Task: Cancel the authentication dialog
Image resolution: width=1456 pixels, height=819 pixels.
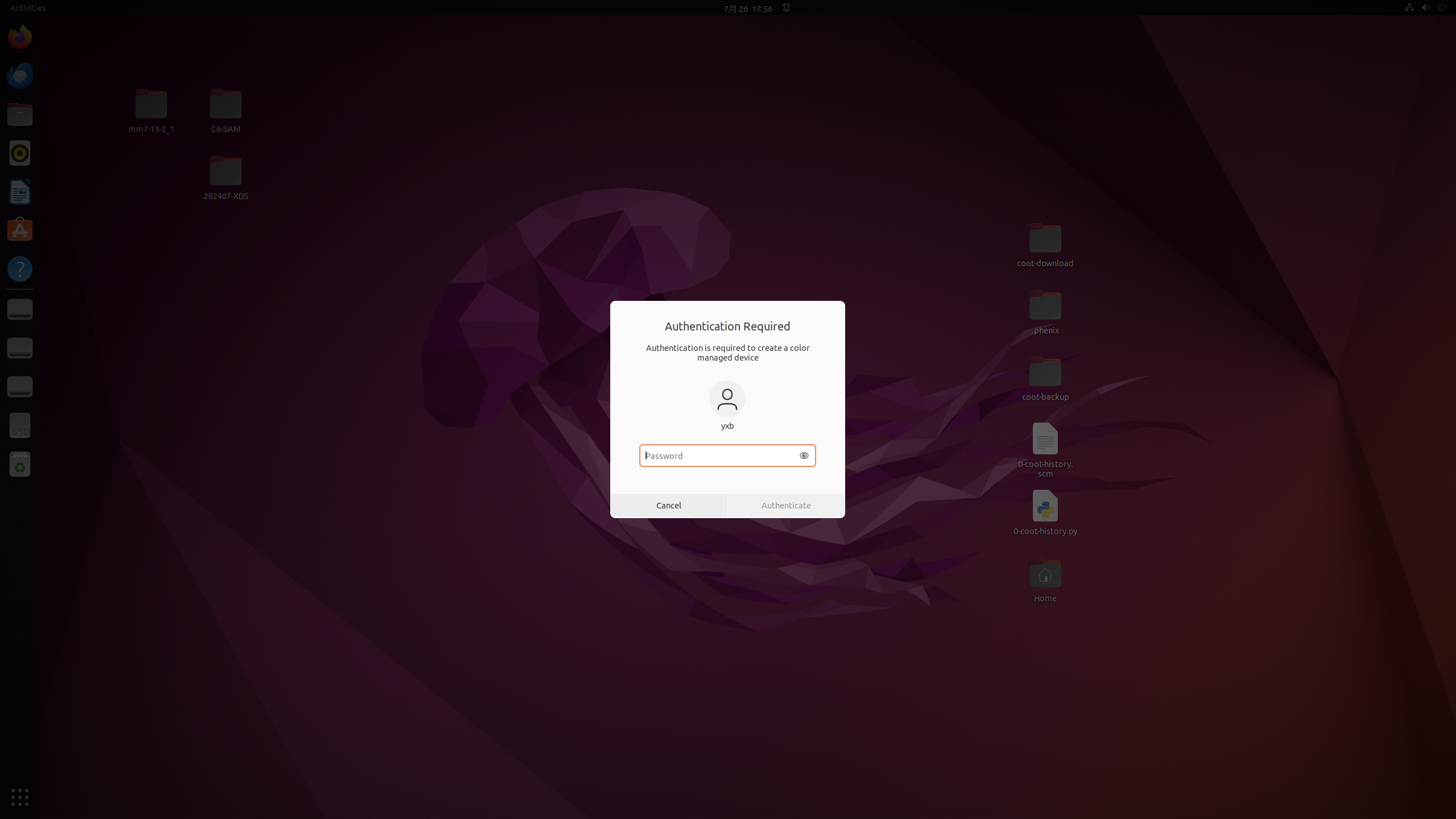Action: pos(668,505)
